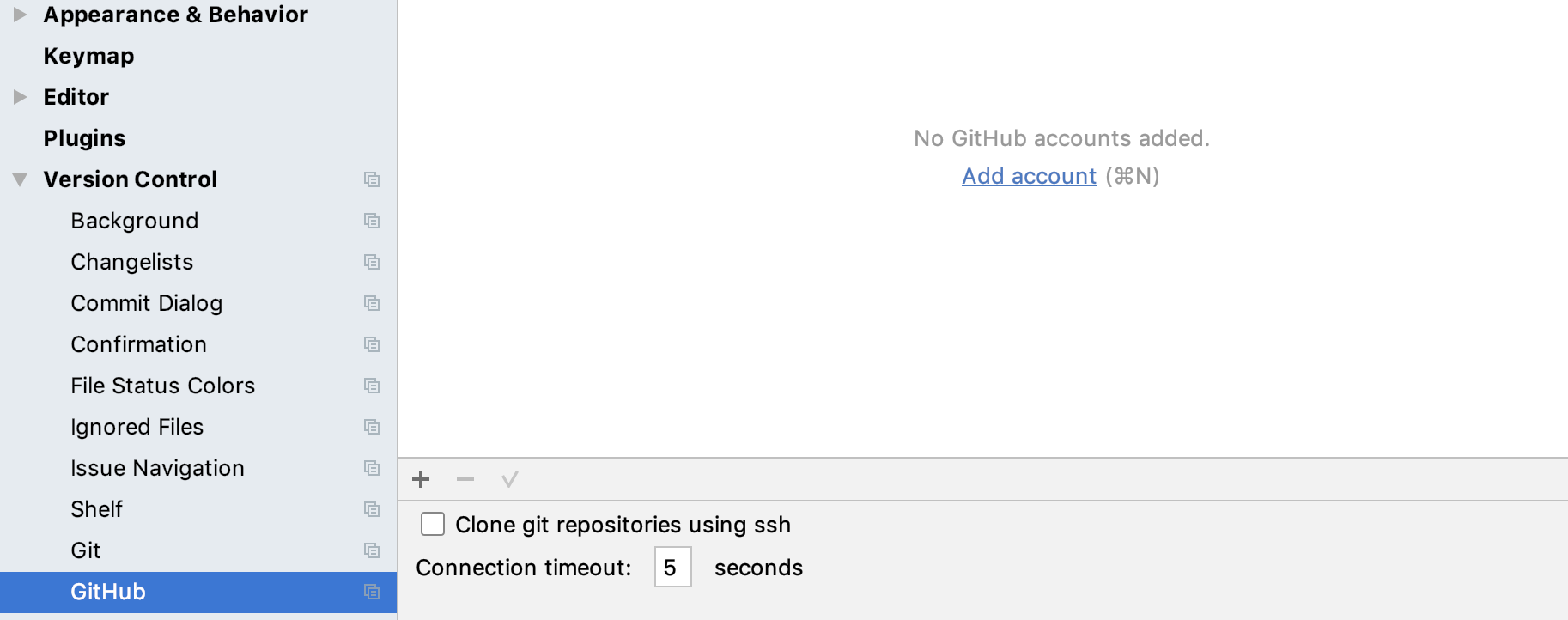Click the checkmark set default icon
The width and height of the screenshot is (1568, 620).
pos(509,479)
